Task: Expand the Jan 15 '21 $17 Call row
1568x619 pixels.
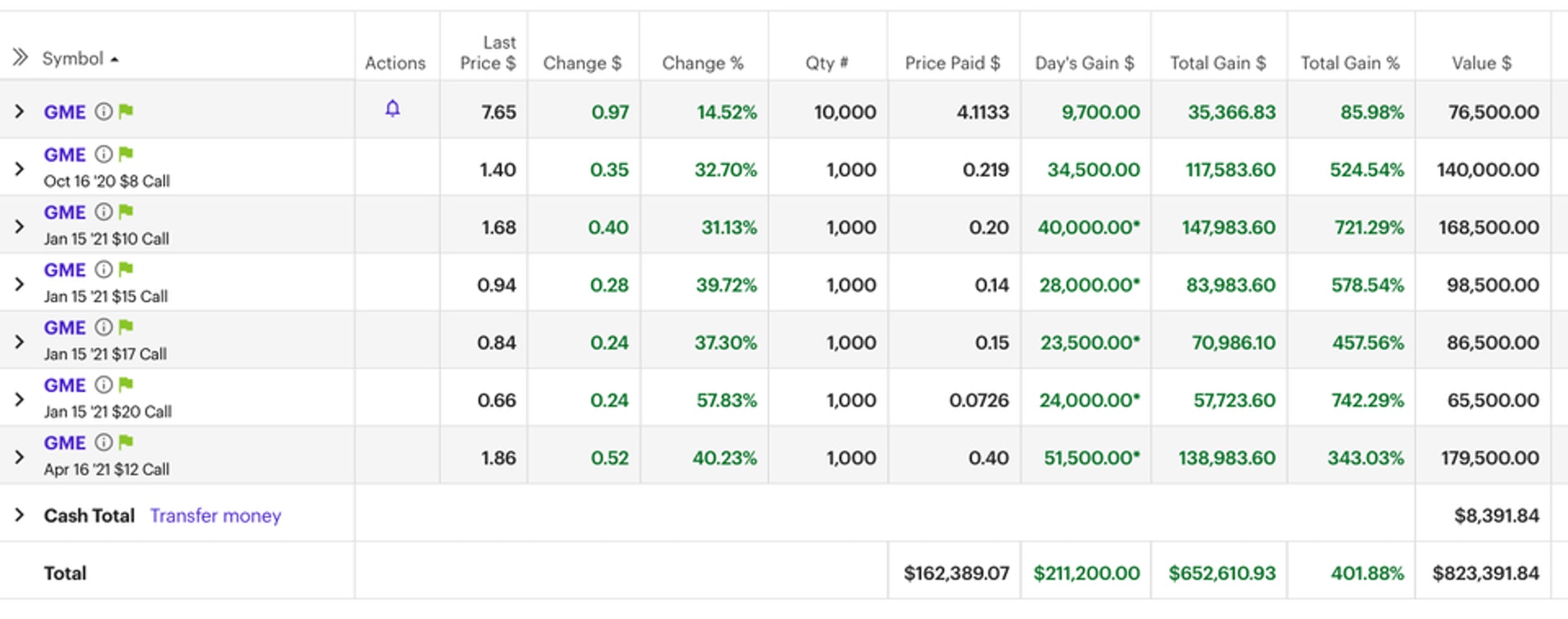Action: click(x=20, y=341)
